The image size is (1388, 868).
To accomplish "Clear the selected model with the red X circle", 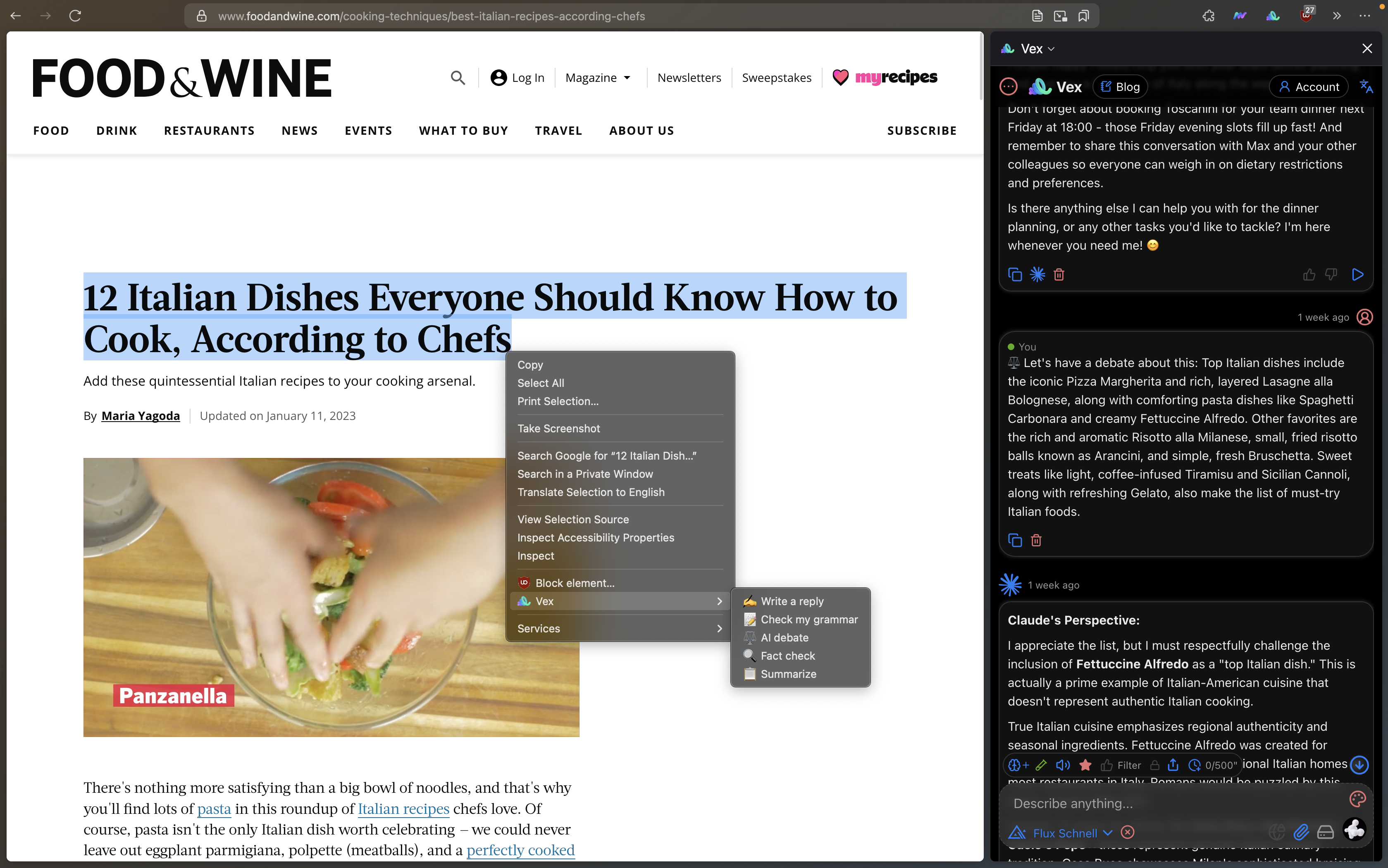I will 1128,832.
